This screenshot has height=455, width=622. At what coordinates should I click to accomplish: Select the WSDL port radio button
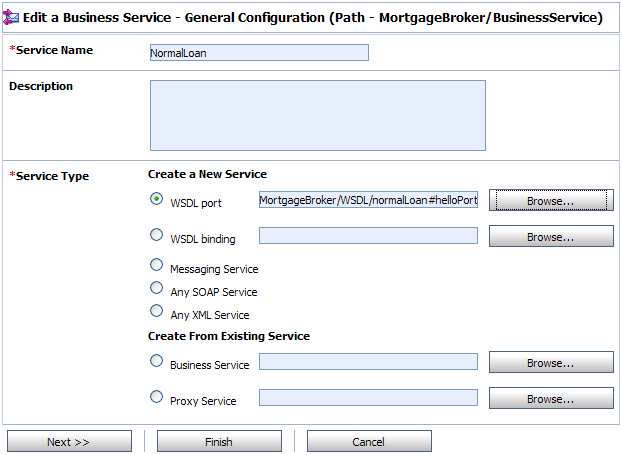pos(156,199)
